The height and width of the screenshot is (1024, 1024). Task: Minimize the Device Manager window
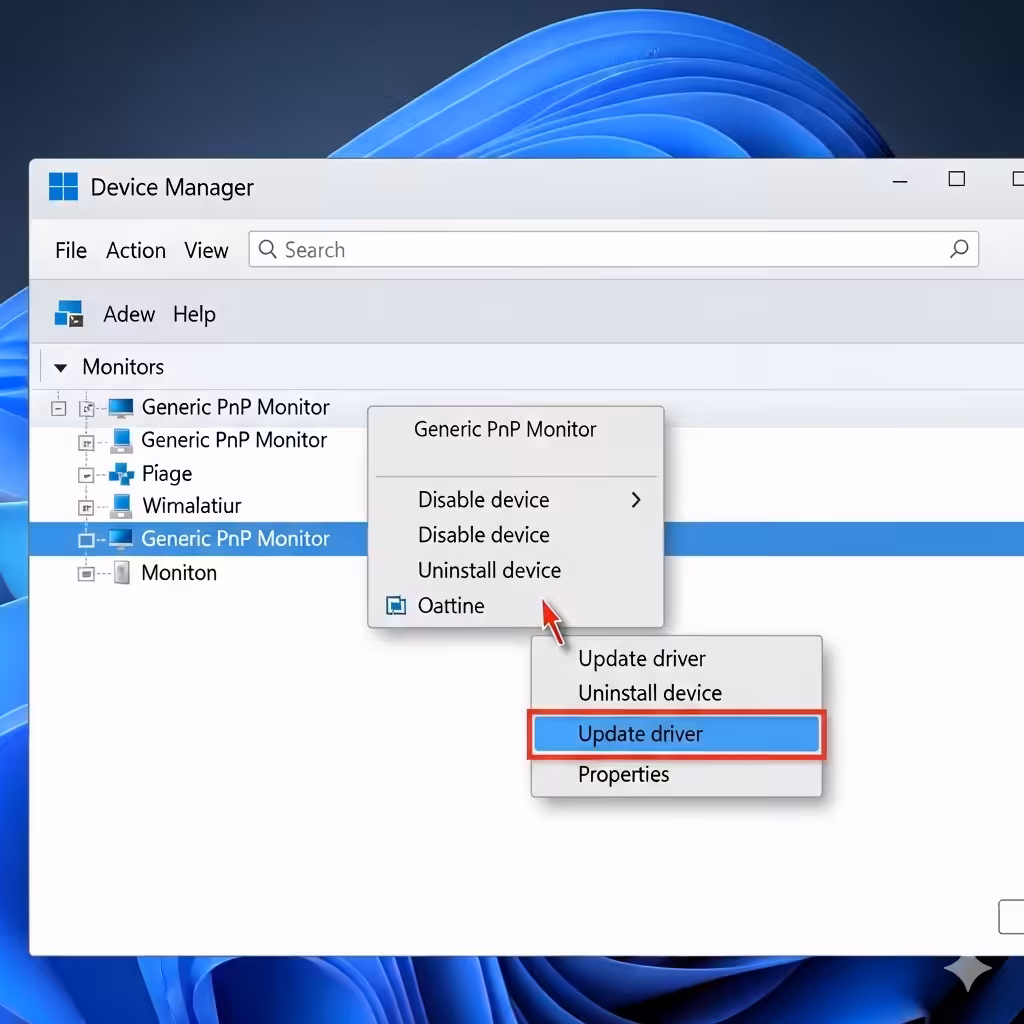[x=900, y=181]
